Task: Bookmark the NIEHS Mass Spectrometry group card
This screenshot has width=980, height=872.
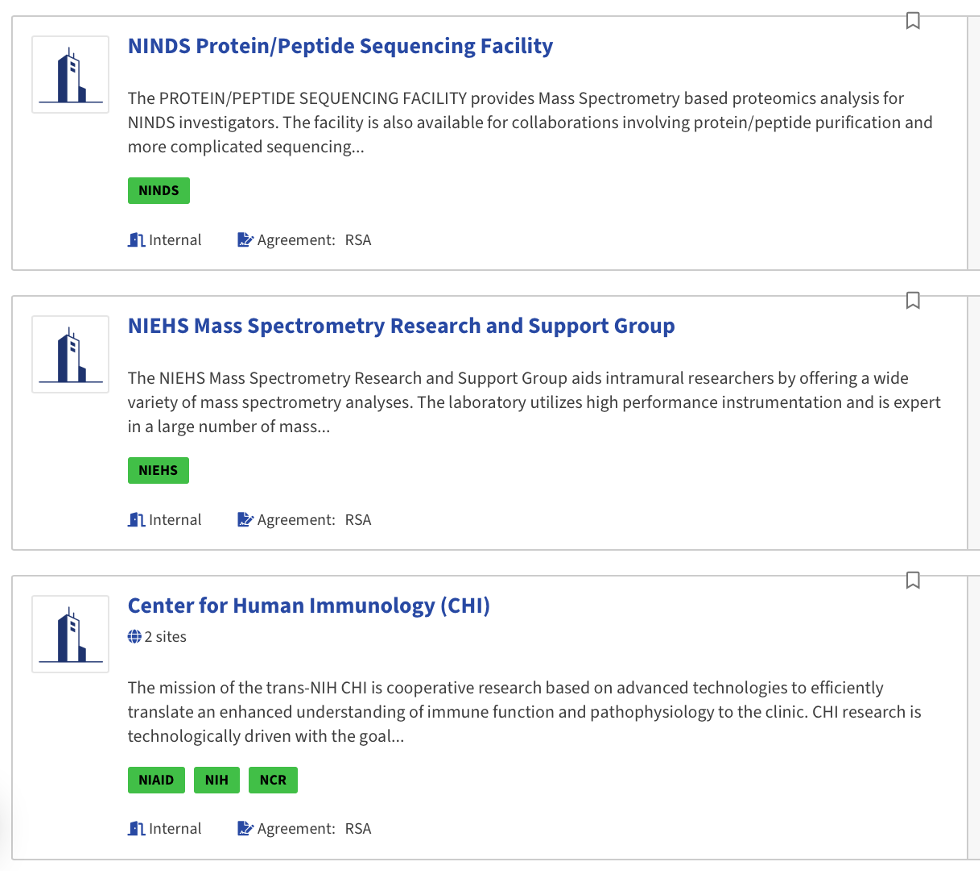Action: (x=912, y=300)
